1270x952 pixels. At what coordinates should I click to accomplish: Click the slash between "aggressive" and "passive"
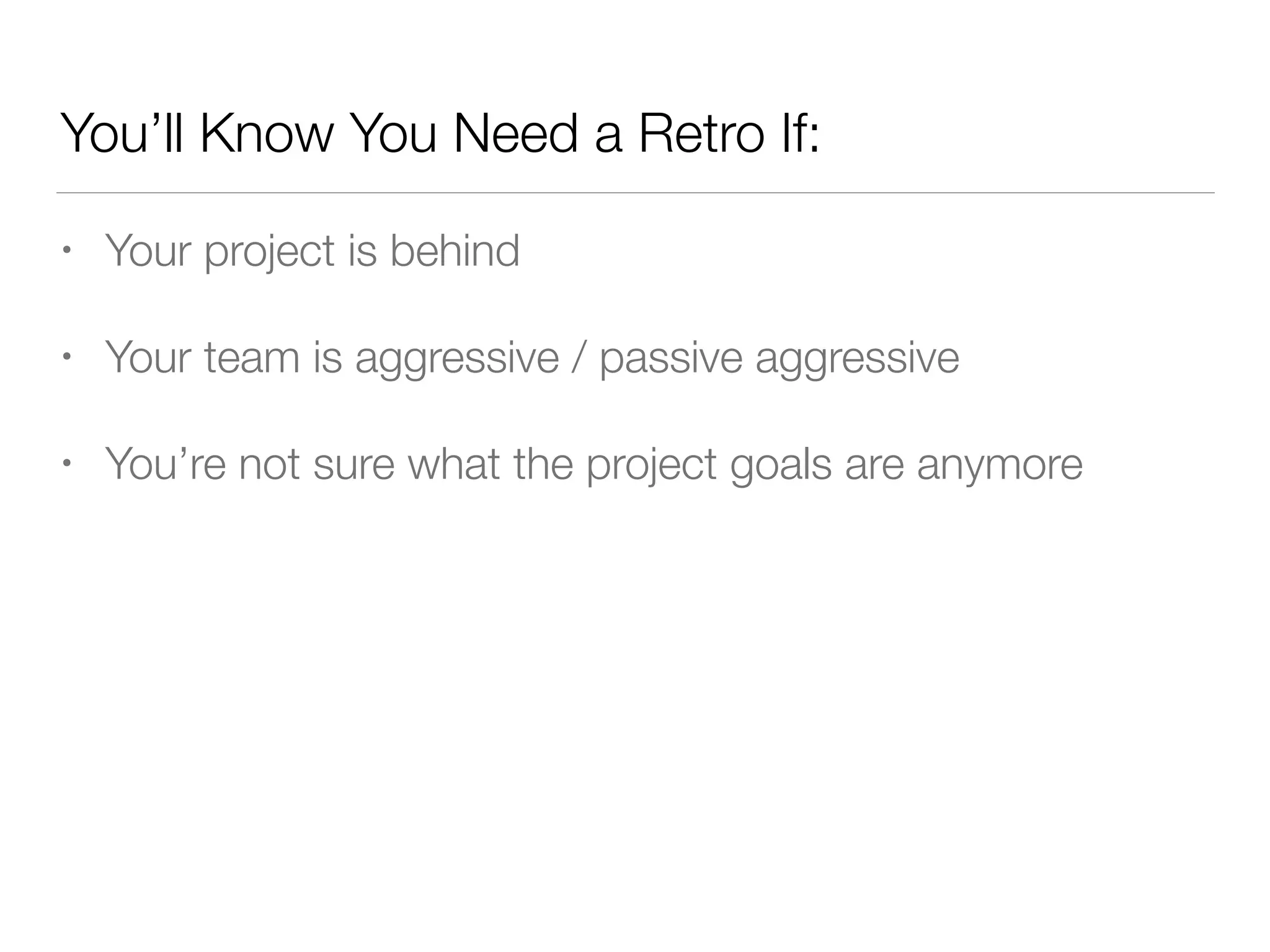[578, 358]
